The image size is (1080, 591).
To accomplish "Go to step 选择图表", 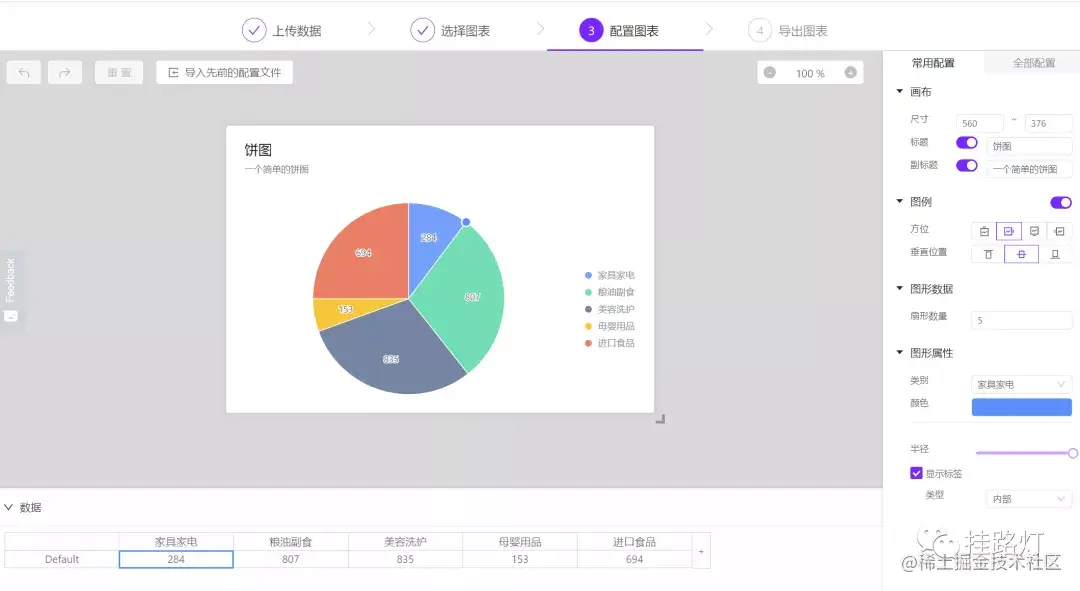I will tap(450, 30).
